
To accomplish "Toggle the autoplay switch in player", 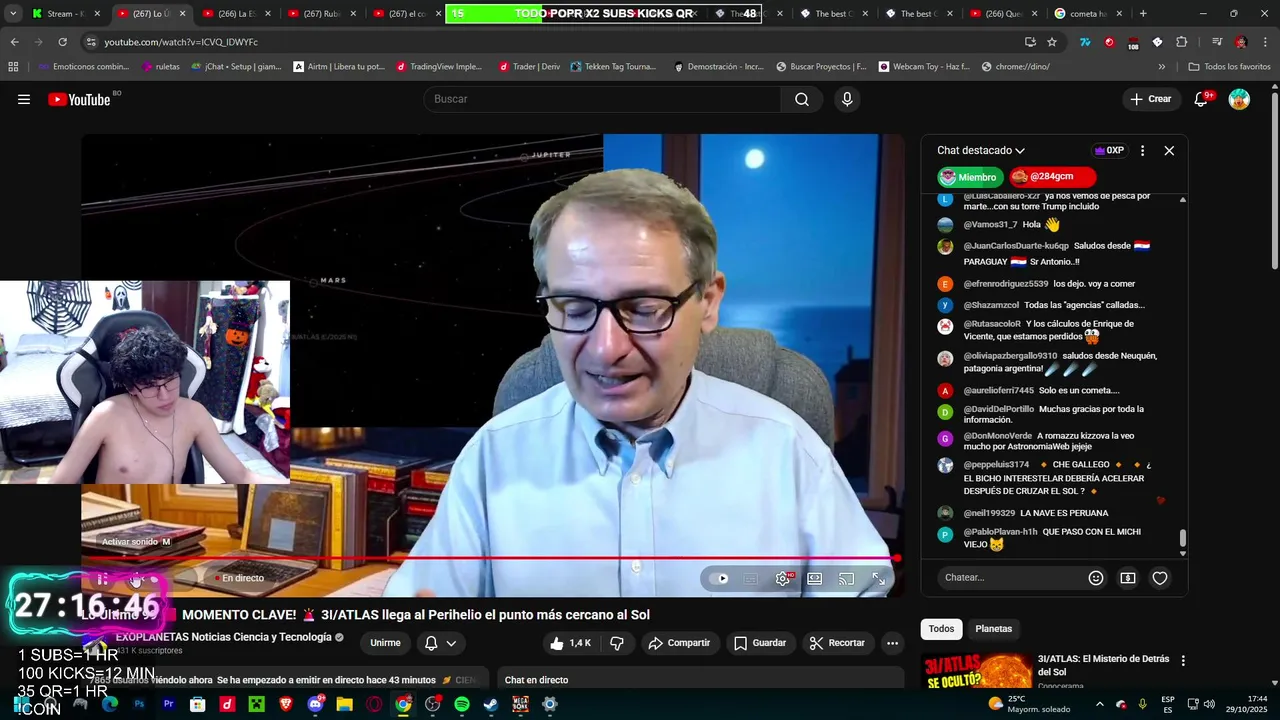I will [x=719, y=578].
